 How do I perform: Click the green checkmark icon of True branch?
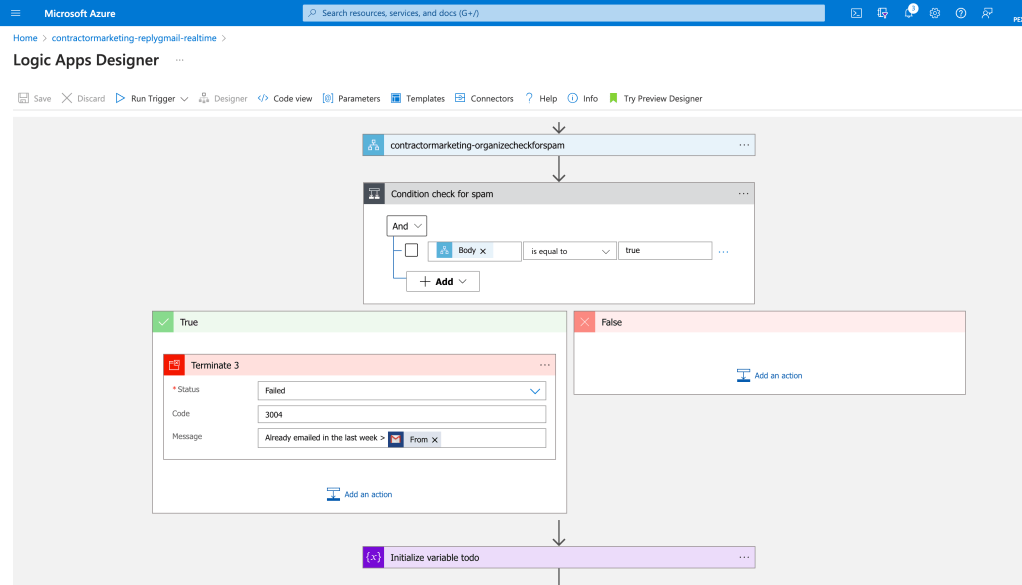click(163, 322)
